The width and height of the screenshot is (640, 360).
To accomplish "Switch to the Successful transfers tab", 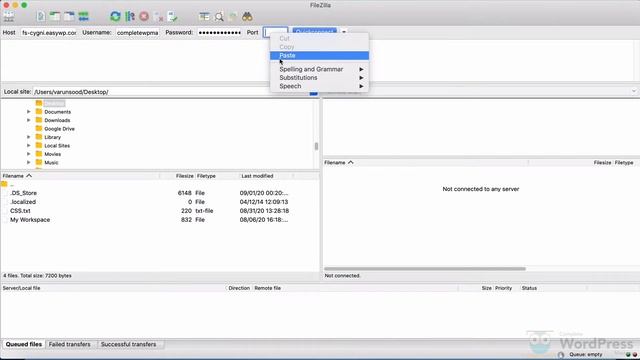I will pyautogui.click(x=129, y=344).
